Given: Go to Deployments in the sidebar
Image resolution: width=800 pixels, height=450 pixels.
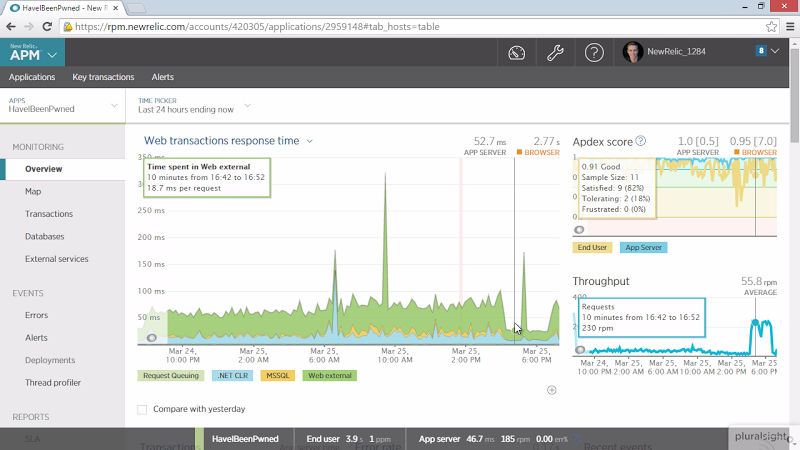Looking at the screenshot, I should click(x=50, y=360).
